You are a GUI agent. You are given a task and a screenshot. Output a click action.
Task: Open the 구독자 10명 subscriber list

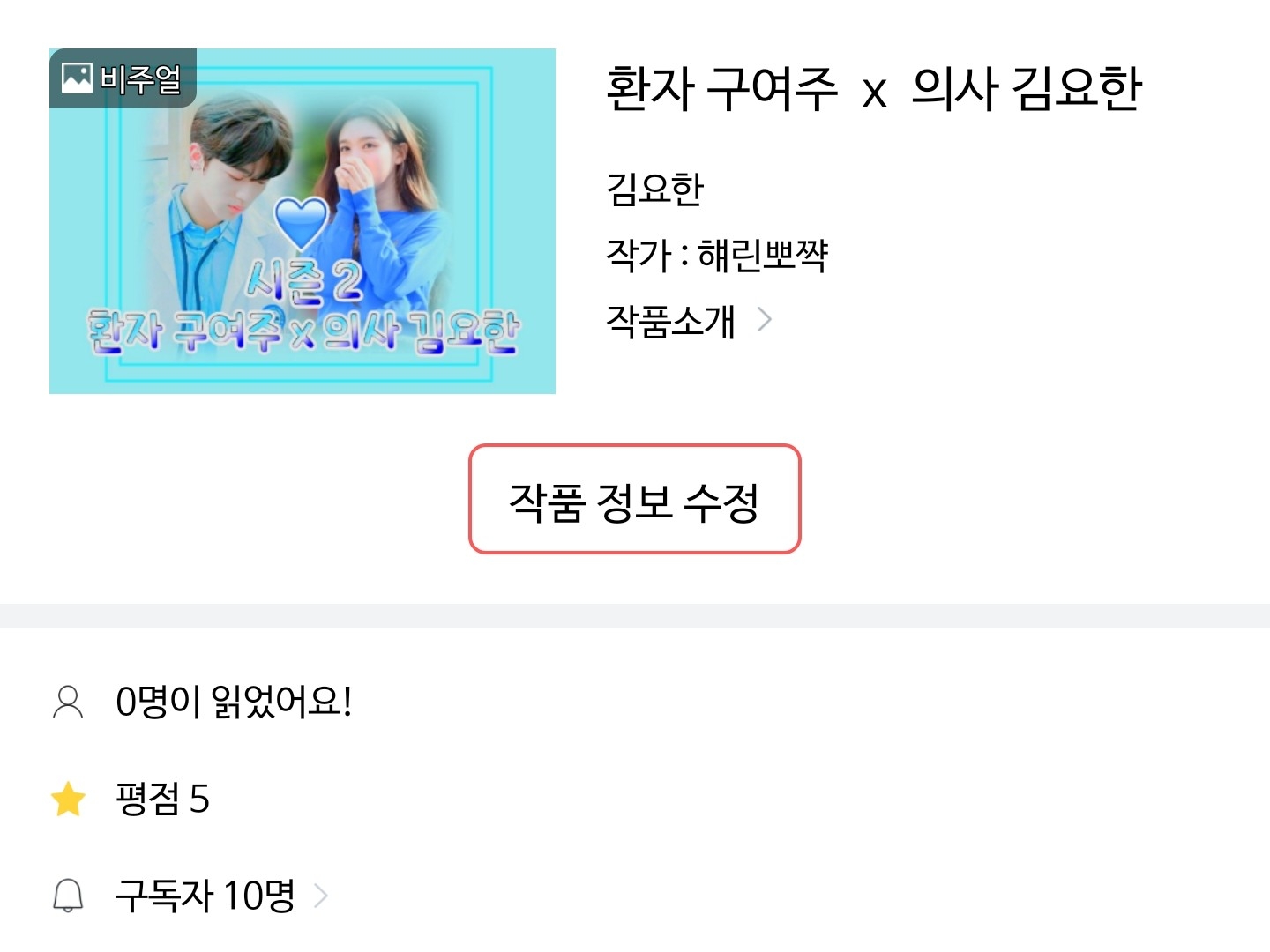pyautogui.click(x=205, y=896)
